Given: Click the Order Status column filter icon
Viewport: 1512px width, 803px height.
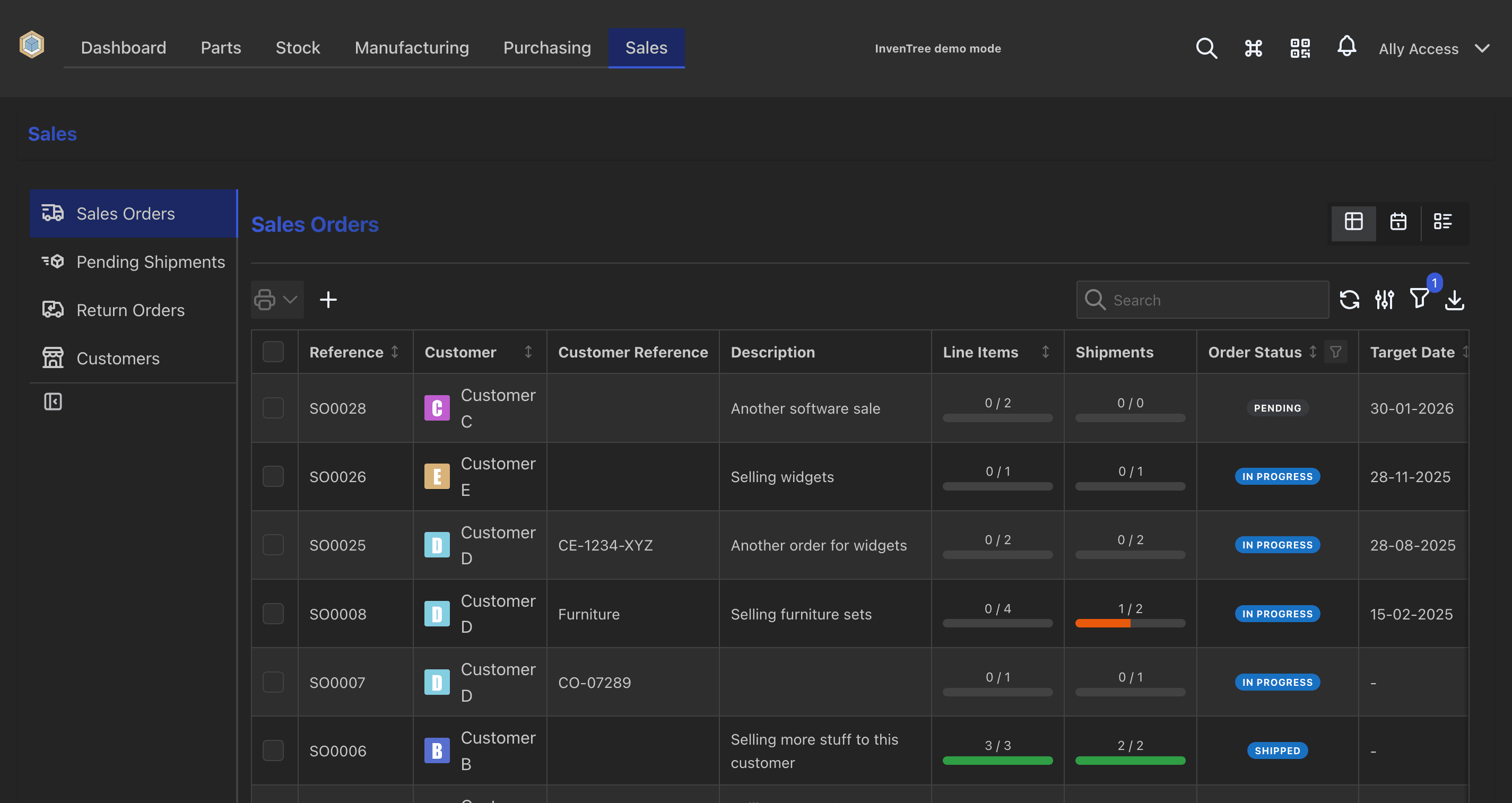Looking at the screenshot, I should coord(1335,352).
